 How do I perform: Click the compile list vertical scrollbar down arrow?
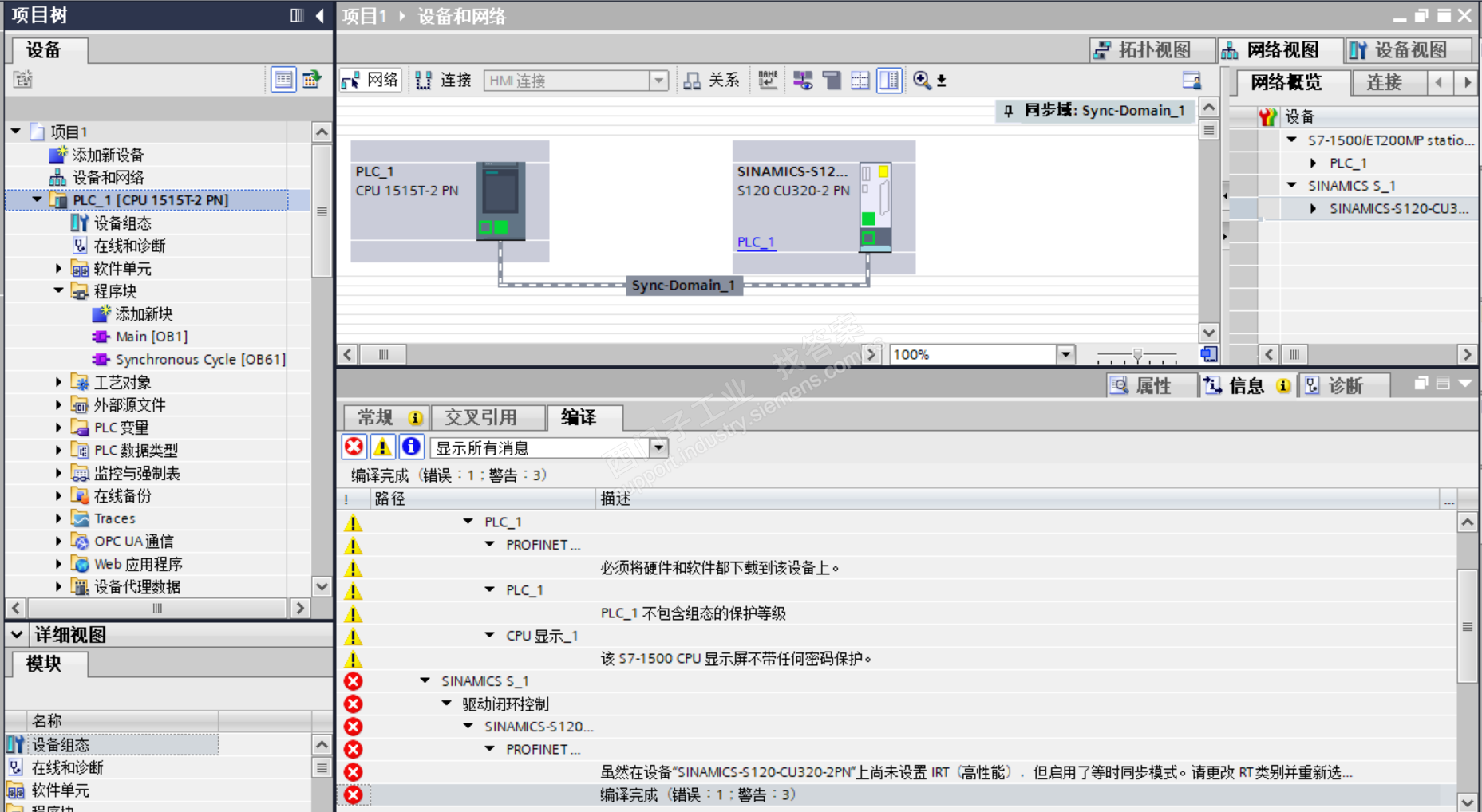click(1468, 802)
